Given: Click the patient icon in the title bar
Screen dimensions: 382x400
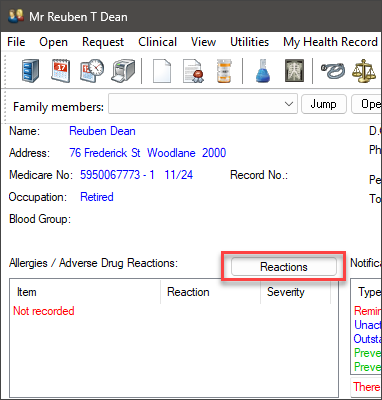Looking at the screenshot, I should coord(16,16).
